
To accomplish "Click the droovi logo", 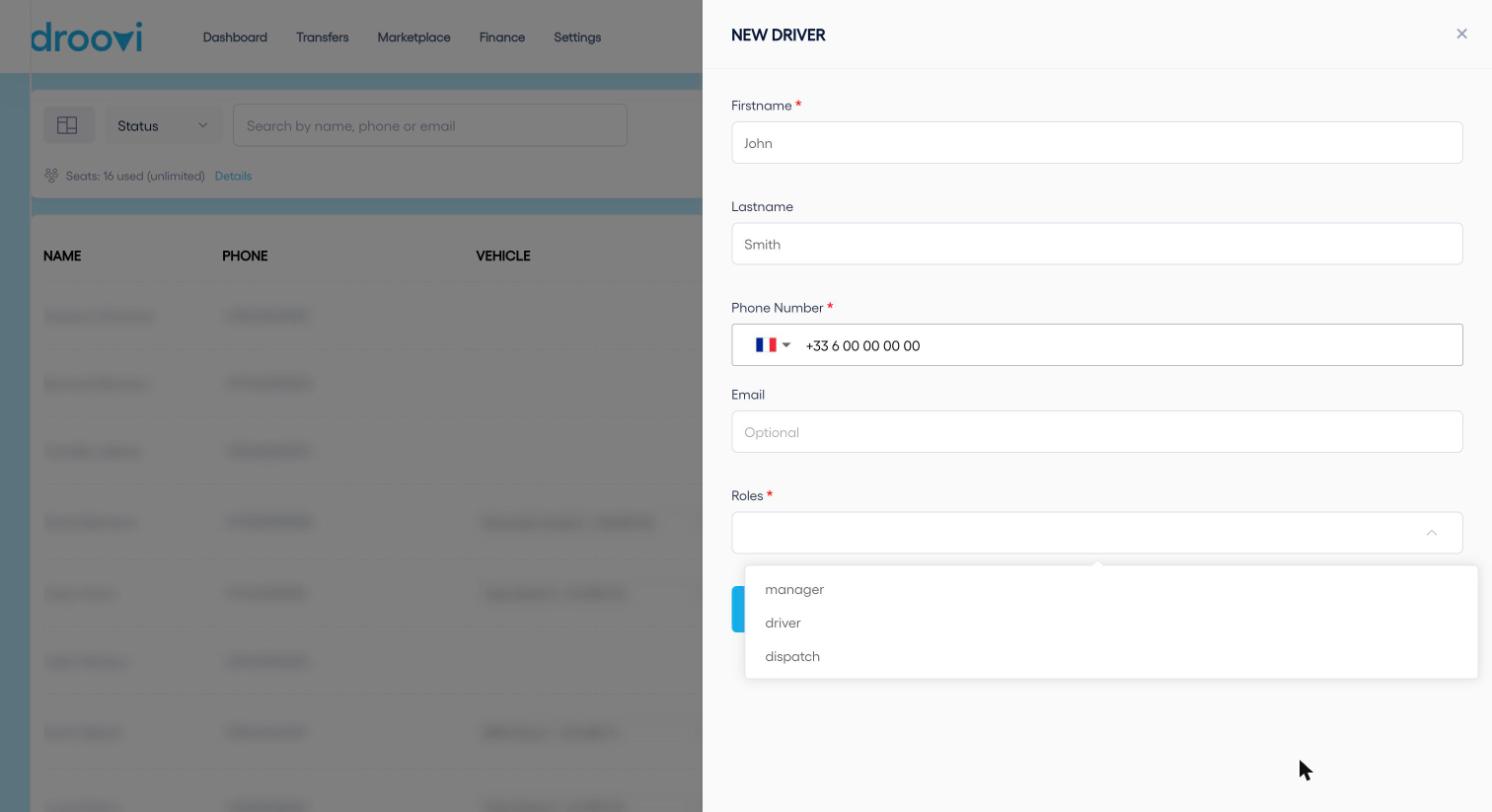I will [86, 37].
